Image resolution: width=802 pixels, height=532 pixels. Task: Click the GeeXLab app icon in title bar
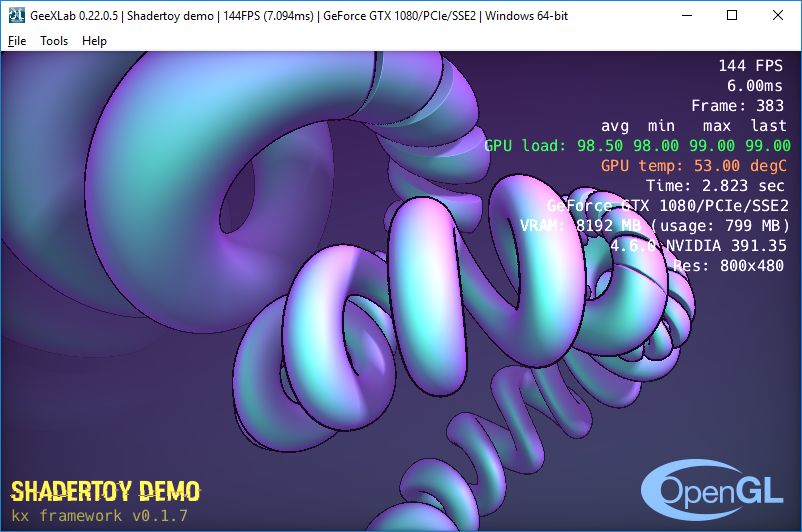[16, 15]
